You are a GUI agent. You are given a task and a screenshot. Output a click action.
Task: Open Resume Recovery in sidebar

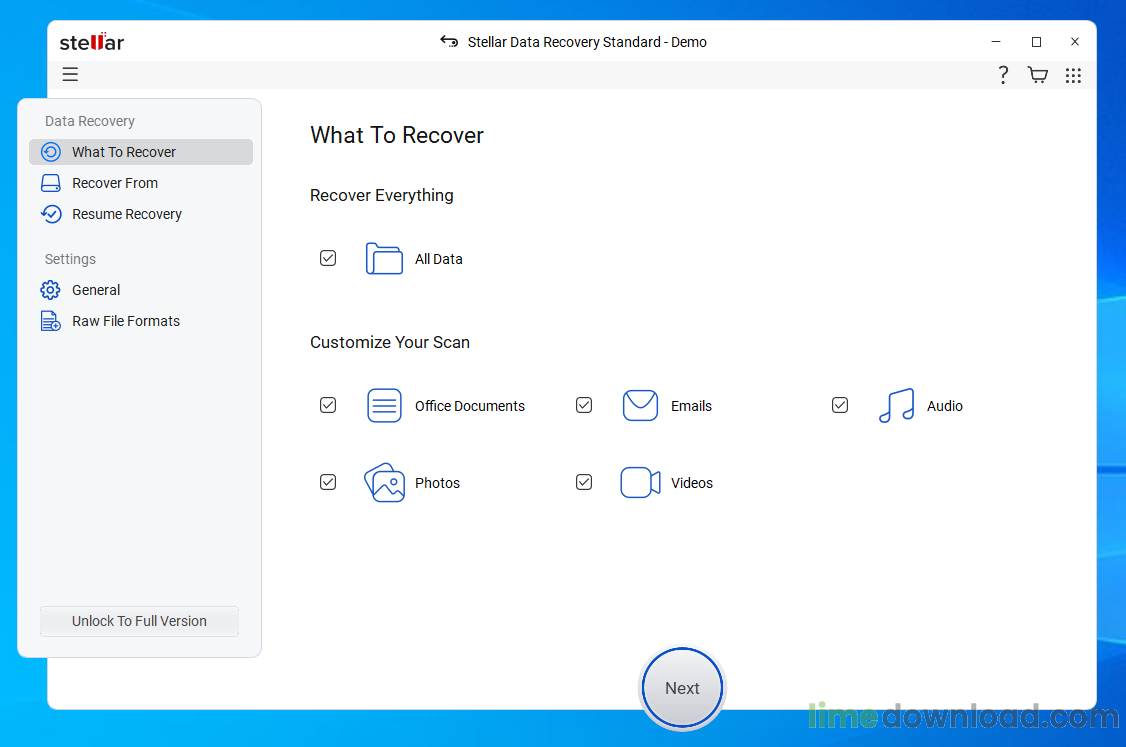point(141,214)
